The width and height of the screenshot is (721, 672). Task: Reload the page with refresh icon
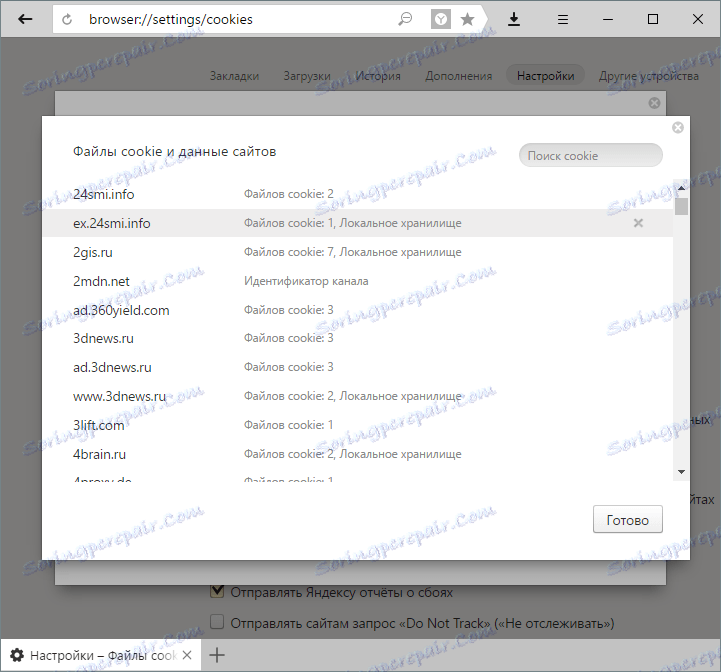click(67, 19)
